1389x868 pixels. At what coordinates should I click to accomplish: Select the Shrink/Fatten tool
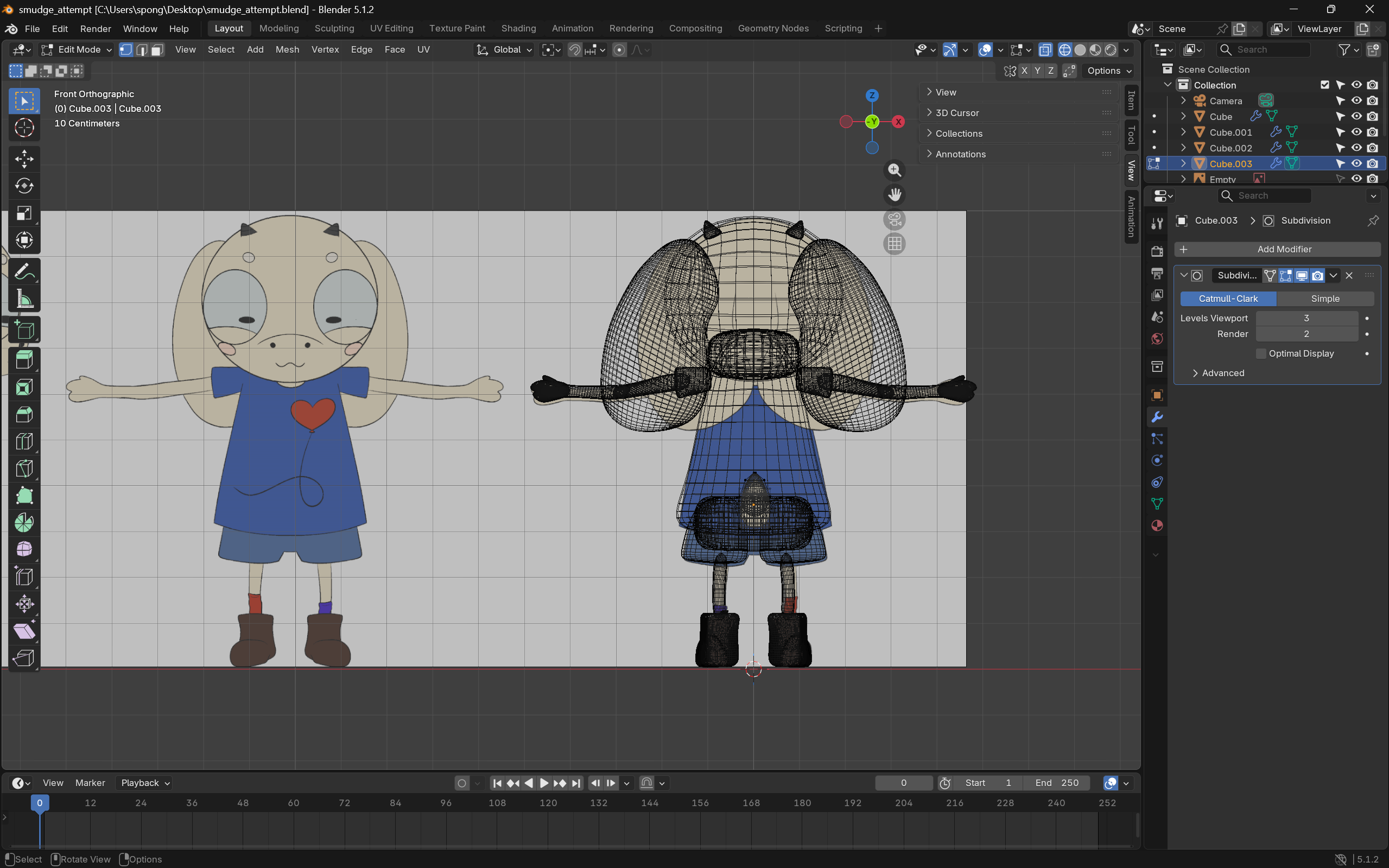click(x=24, y=603)
